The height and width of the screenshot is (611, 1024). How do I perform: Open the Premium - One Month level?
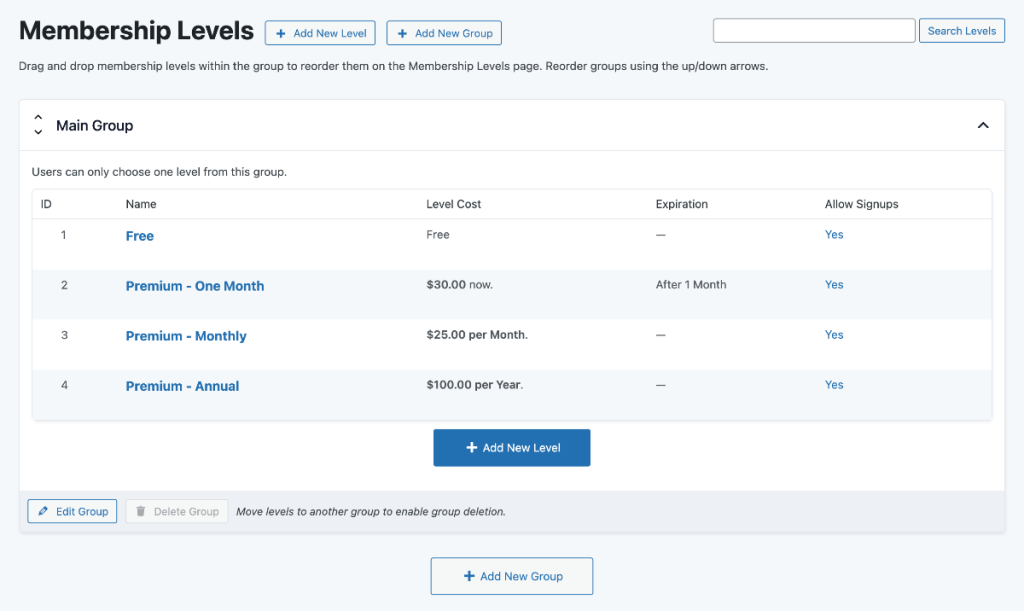[x=195, y=286]
